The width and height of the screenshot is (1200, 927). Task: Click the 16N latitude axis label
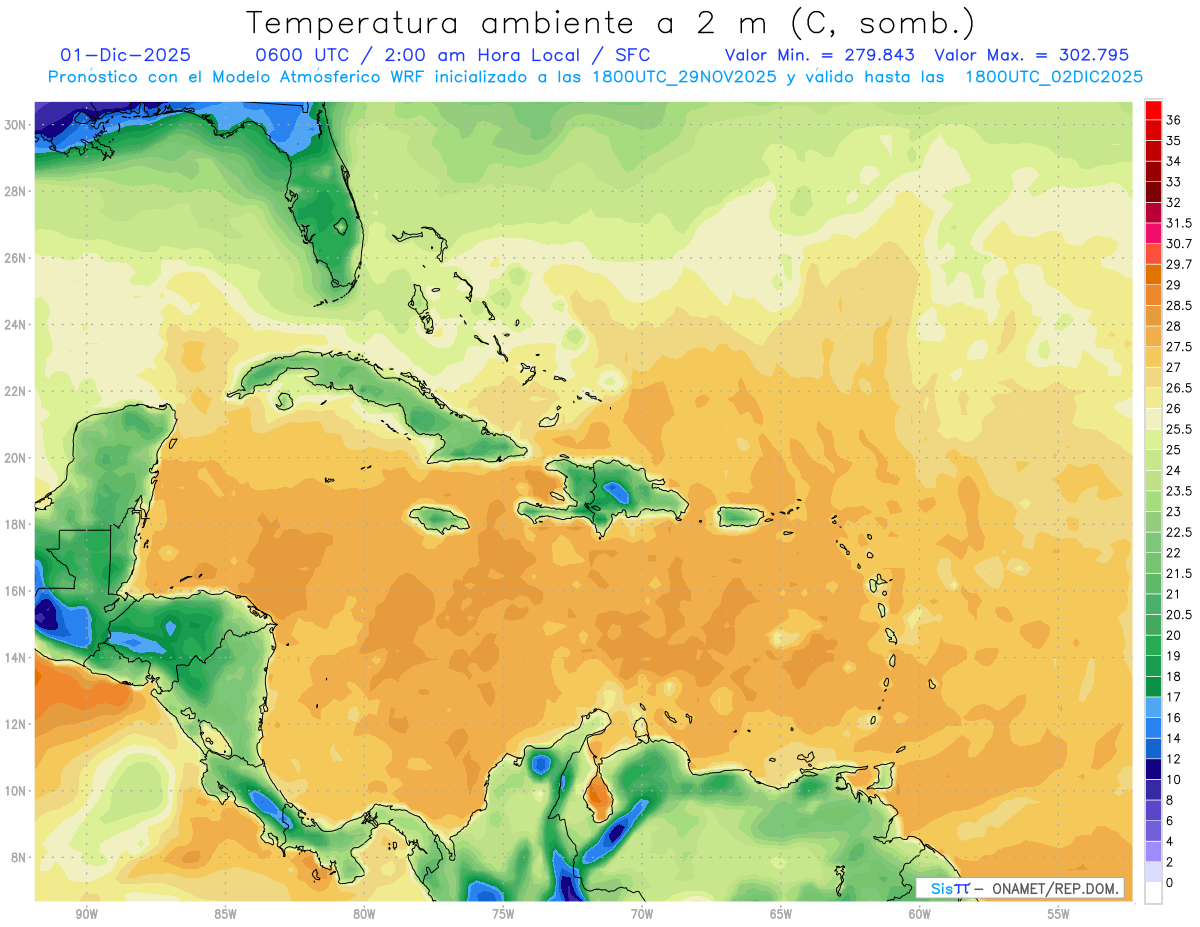tap(15, 591)
